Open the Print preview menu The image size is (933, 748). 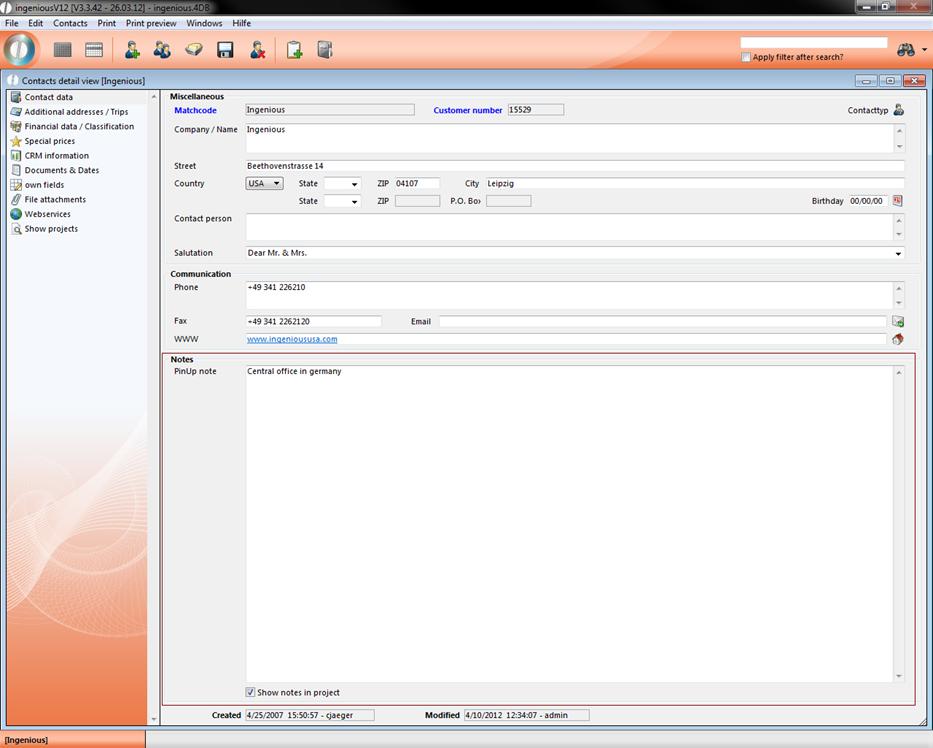150,23
